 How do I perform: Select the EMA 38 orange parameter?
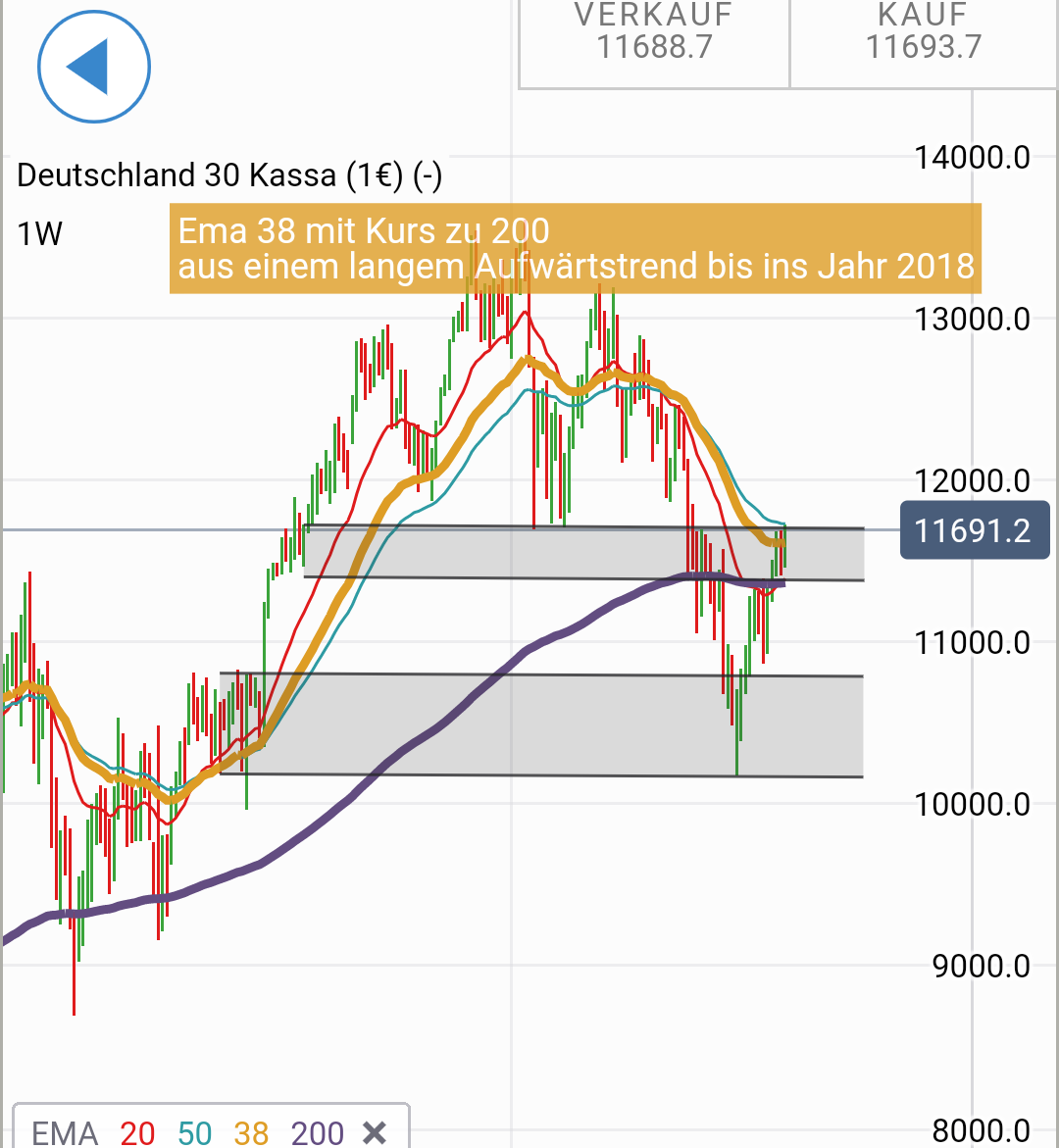point(251,1132)
